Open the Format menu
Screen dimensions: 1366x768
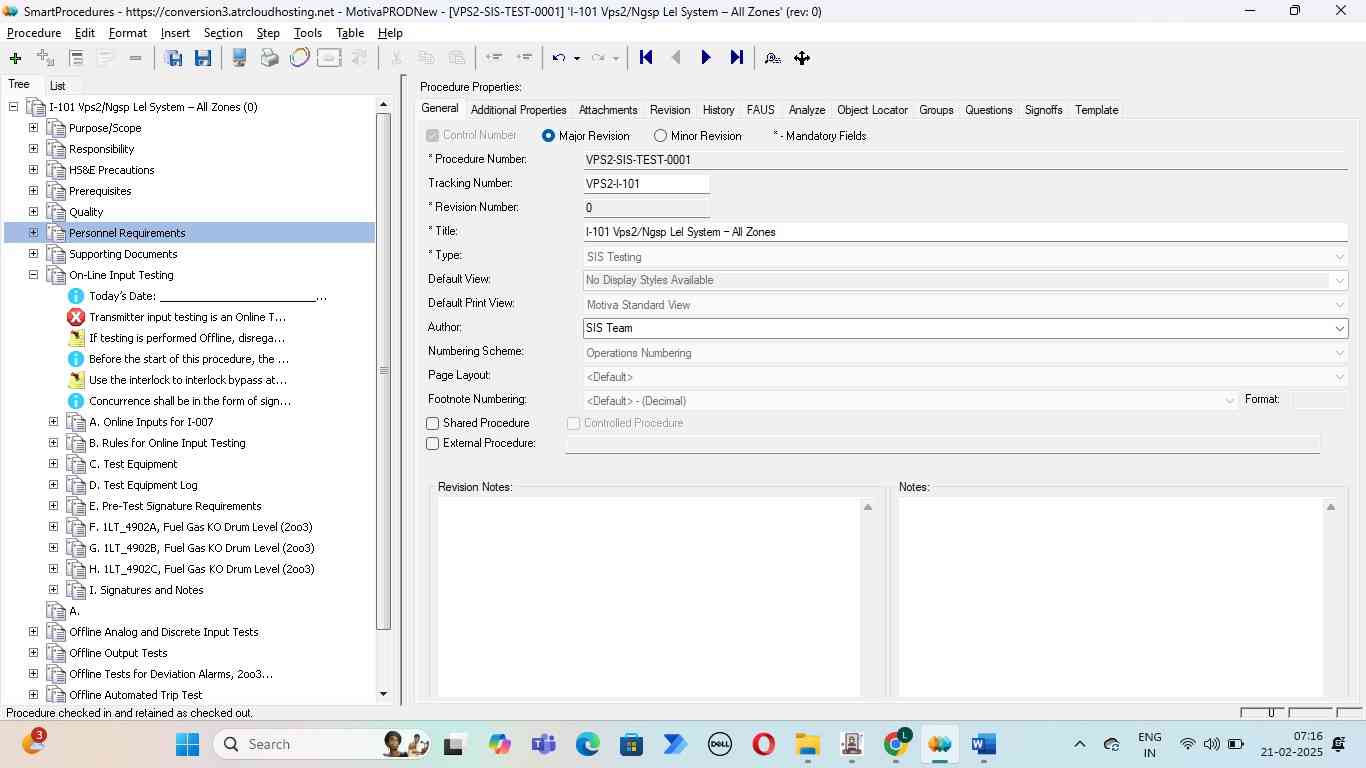128,33
